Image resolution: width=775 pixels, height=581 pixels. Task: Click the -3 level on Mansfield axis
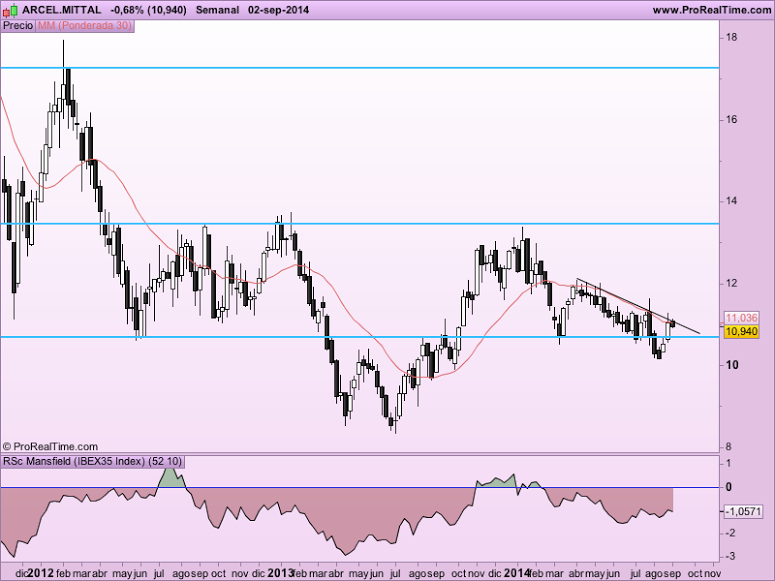729,557
